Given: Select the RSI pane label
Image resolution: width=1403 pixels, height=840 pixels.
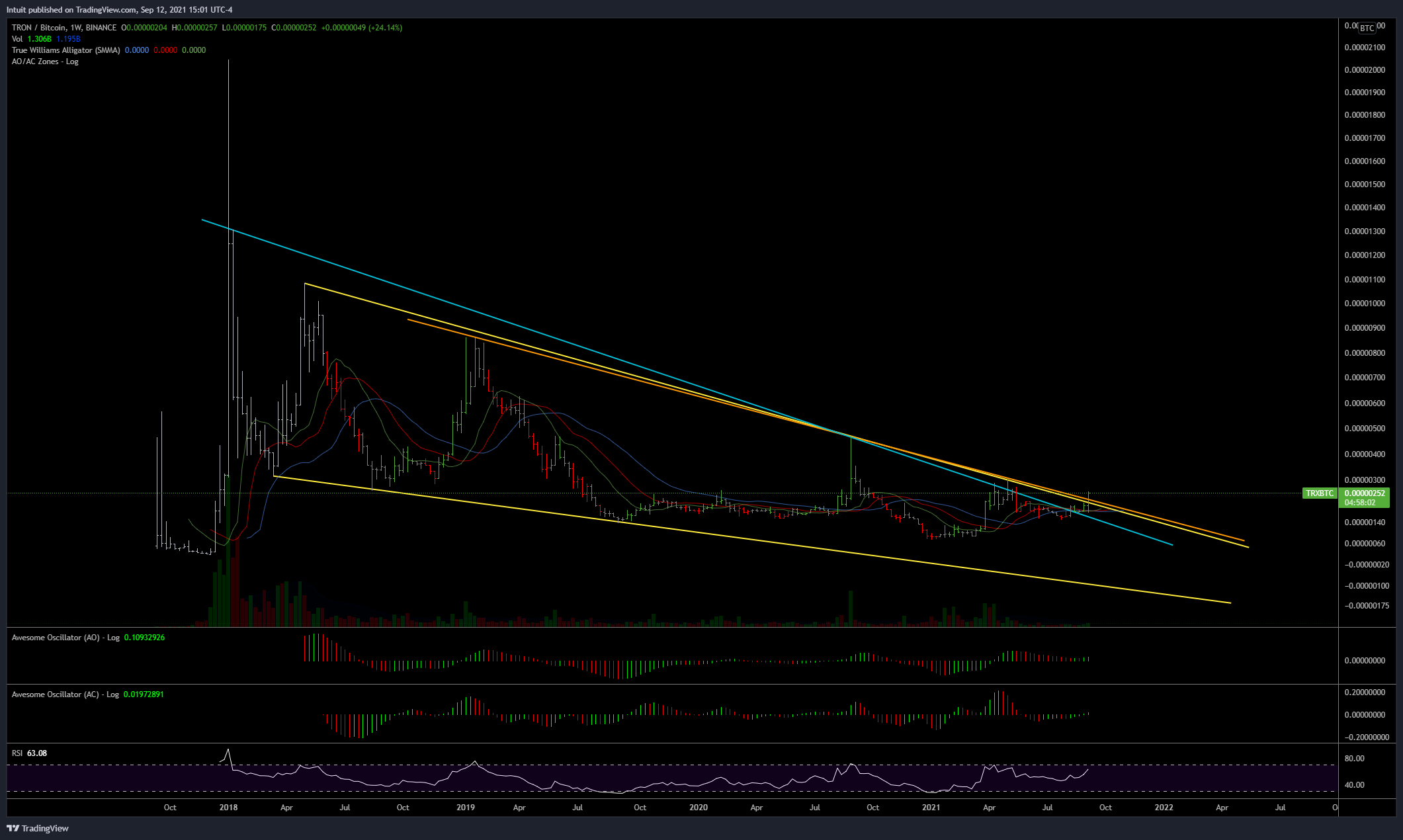Looking at the screenshot, I should point(17,753).
